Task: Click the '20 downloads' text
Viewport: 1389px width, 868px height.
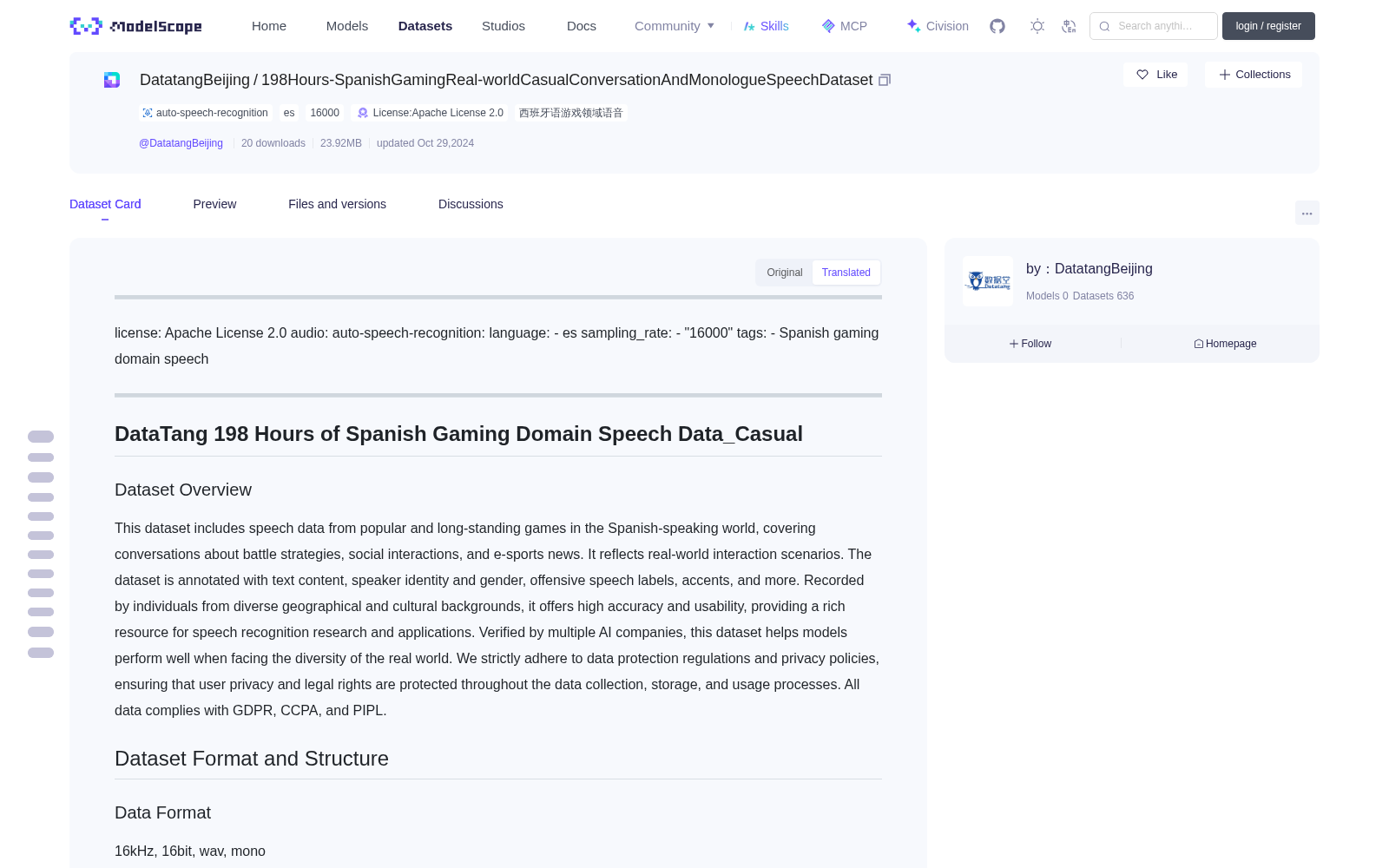Action: [x=273, y=143]
